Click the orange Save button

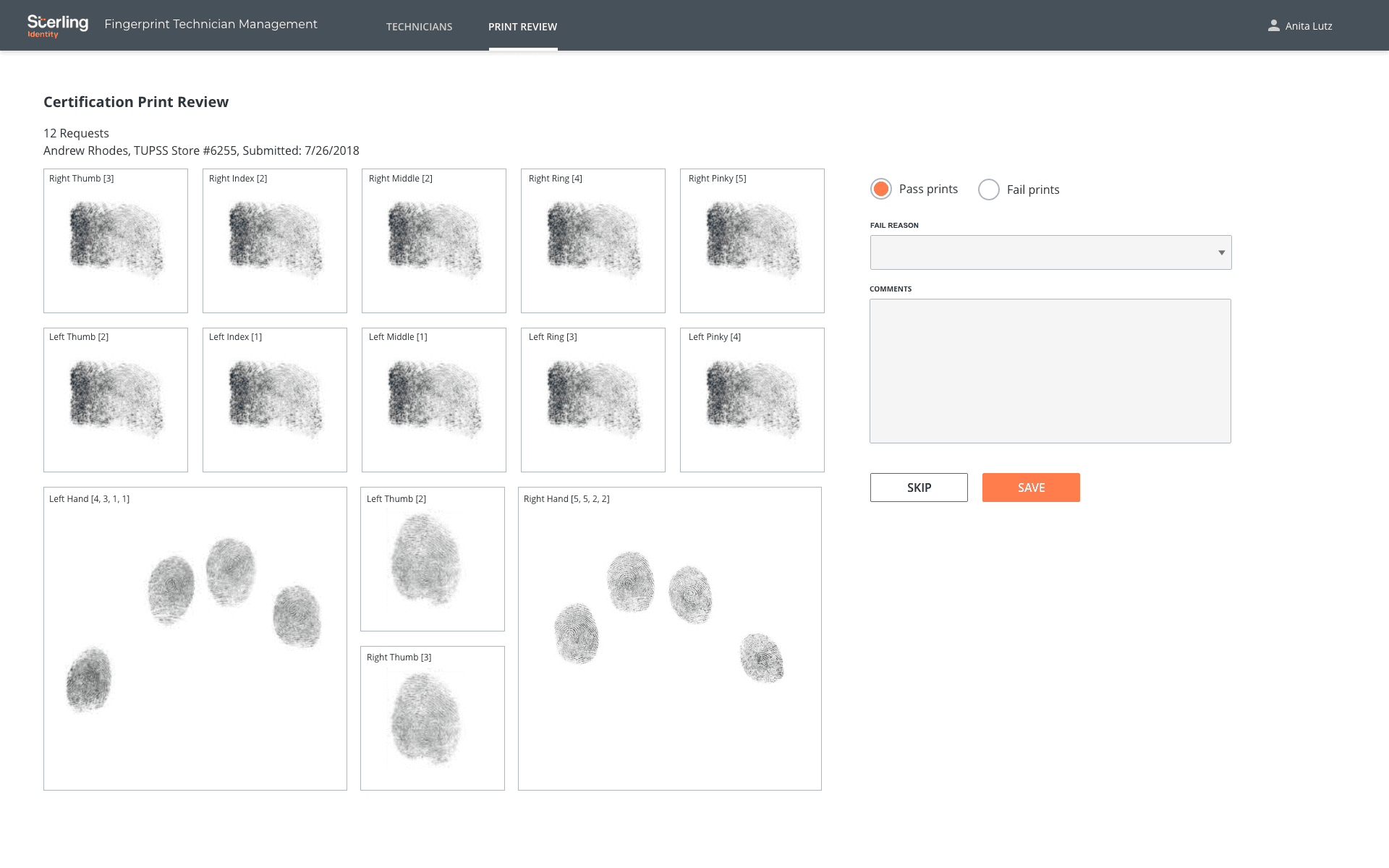pos(1030,488)
